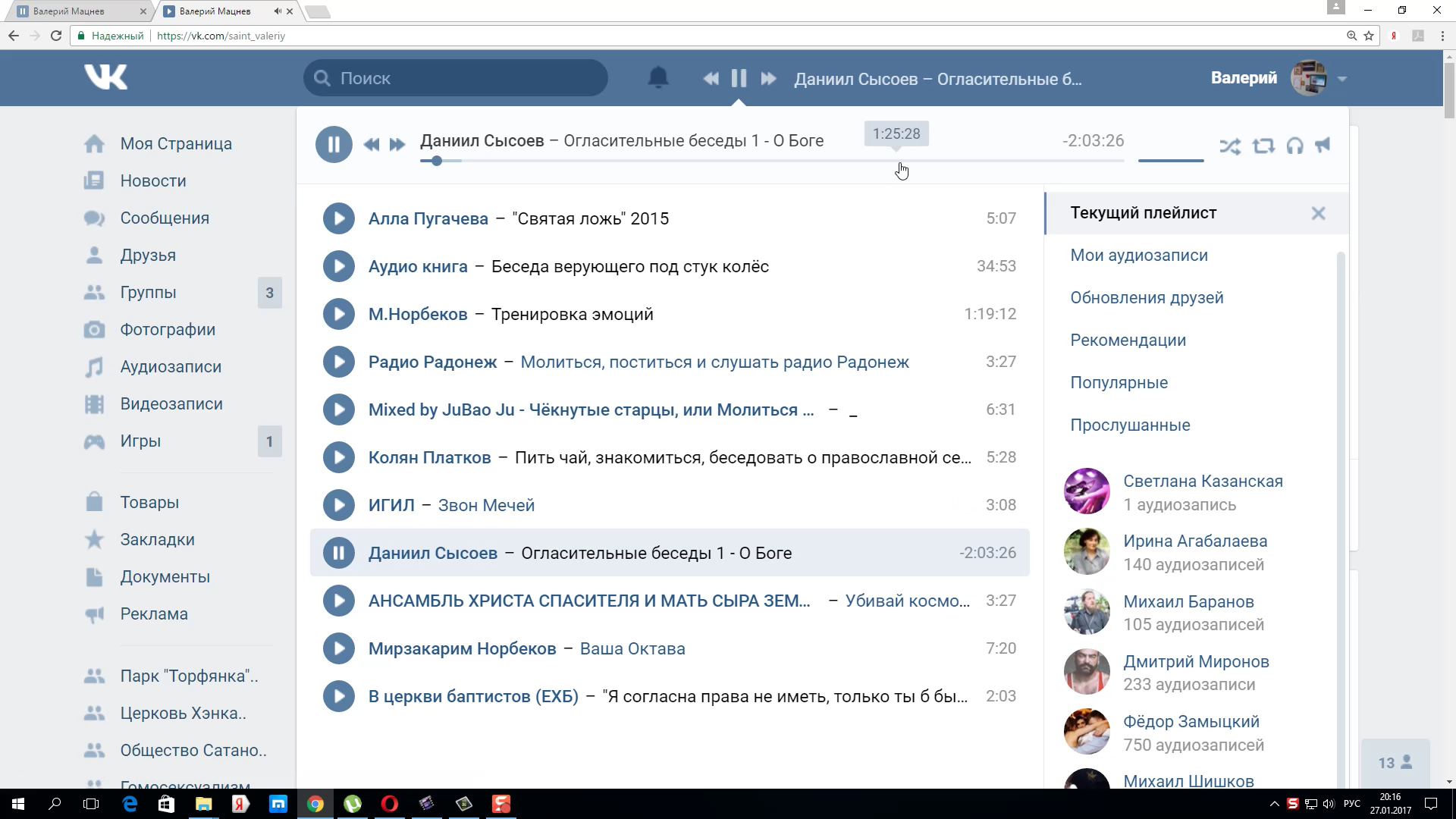The height and width of the screenshot is (819, 1456).
Task: Pause Даниил Сысоев track in the list
Action: [x=339, y=553]
